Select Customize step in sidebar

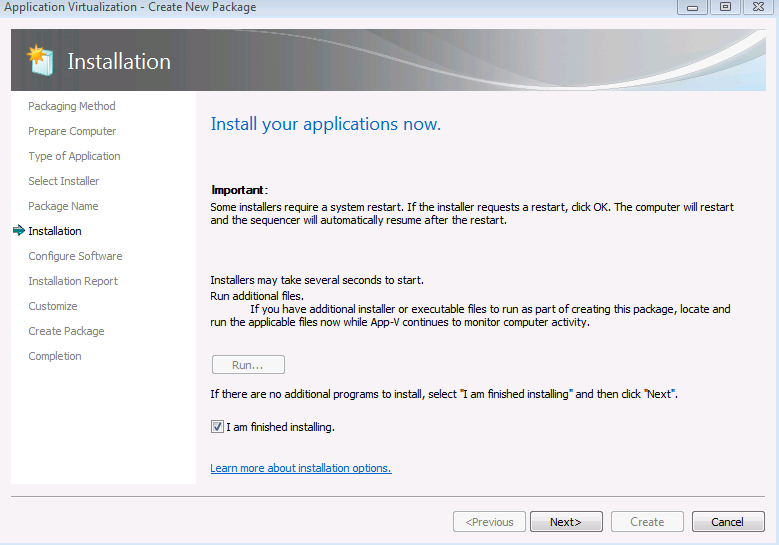[53, 306]
